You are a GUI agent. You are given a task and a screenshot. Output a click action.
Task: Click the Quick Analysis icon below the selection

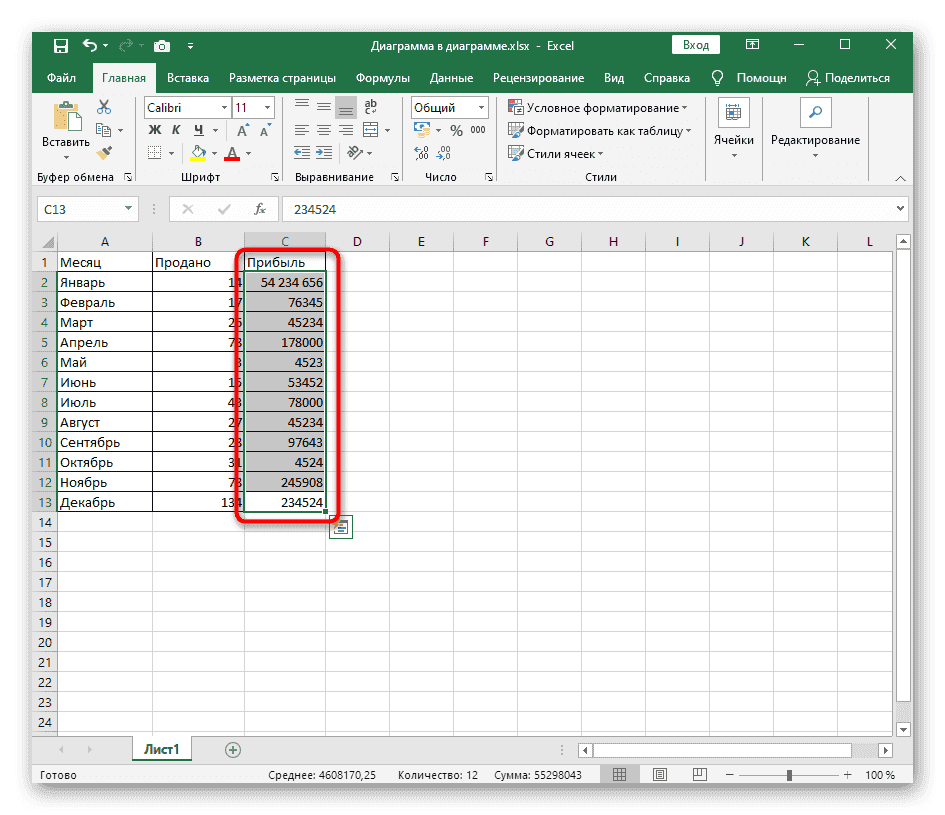[x=340, y=527]
